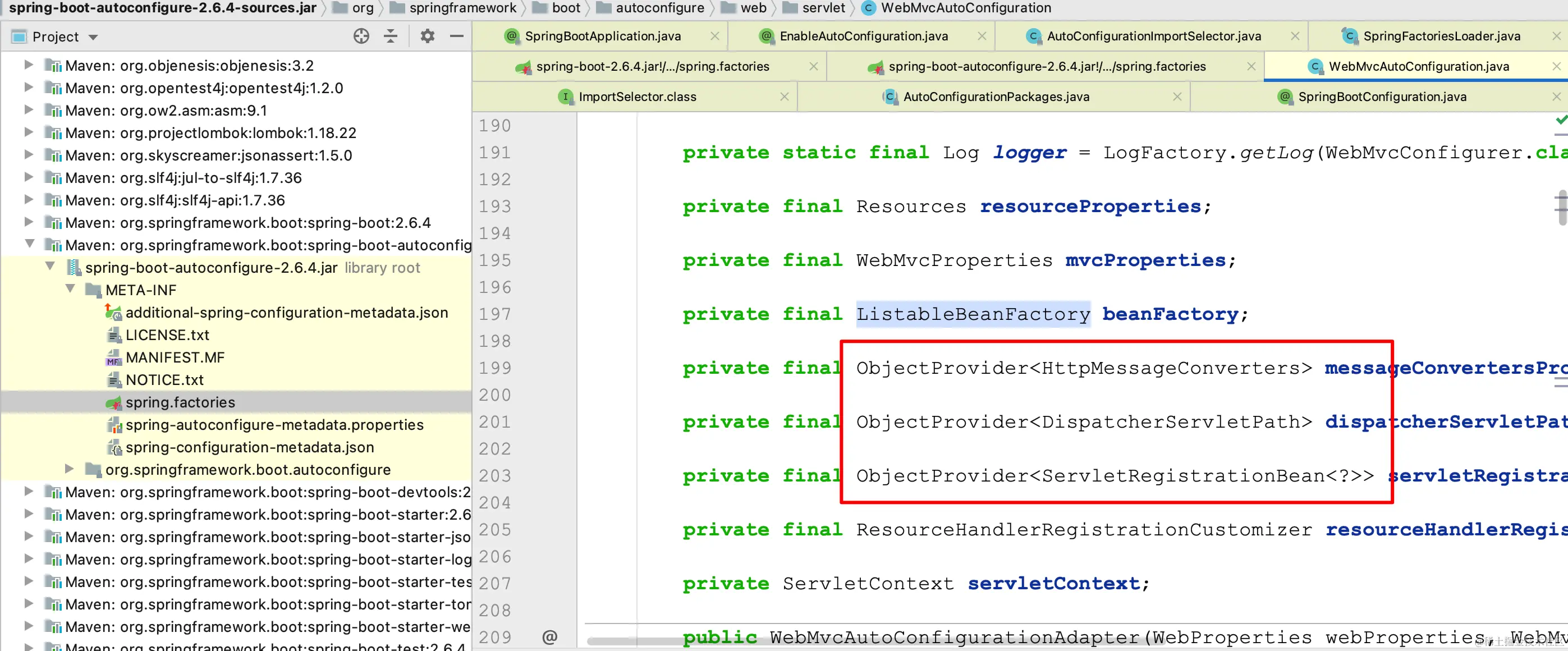Screen dimensions: 1568x651
Task: Expand org.springframework.boot.autoconfigure package node
Action: [70, 469]
